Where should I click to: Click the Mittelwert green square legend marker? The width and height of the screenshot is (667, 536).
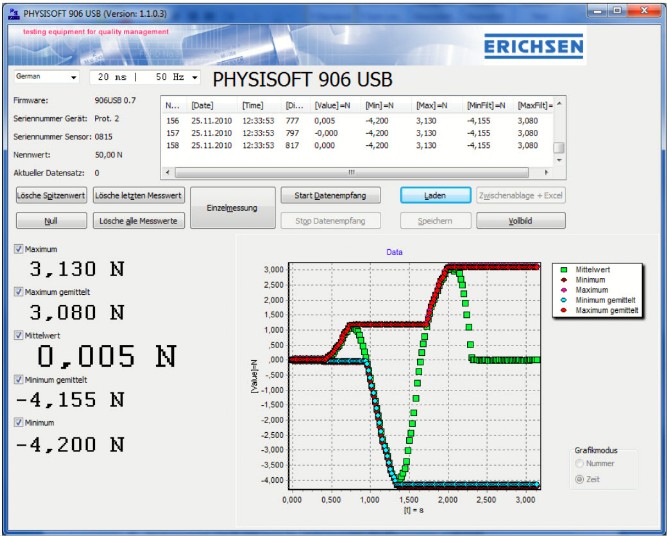564,270
